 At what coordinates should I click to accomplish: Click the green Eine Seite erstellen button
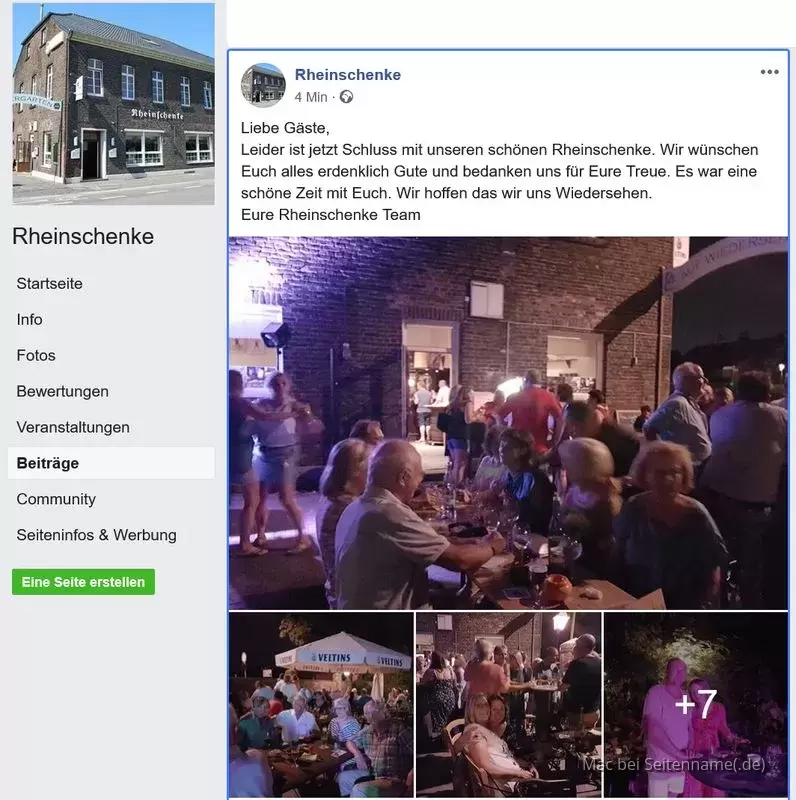[x=83, y=582]
